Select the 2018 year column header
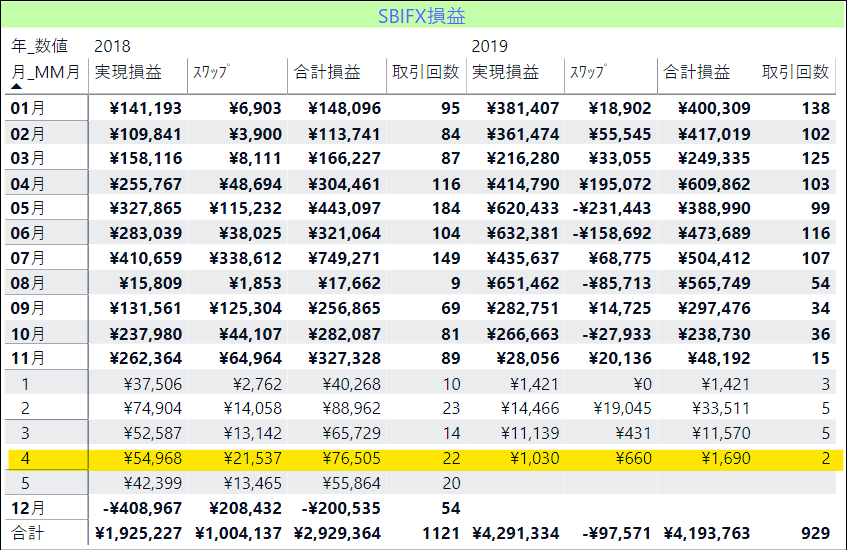Viewport: 847px width, 550px height. coord(112,46)
